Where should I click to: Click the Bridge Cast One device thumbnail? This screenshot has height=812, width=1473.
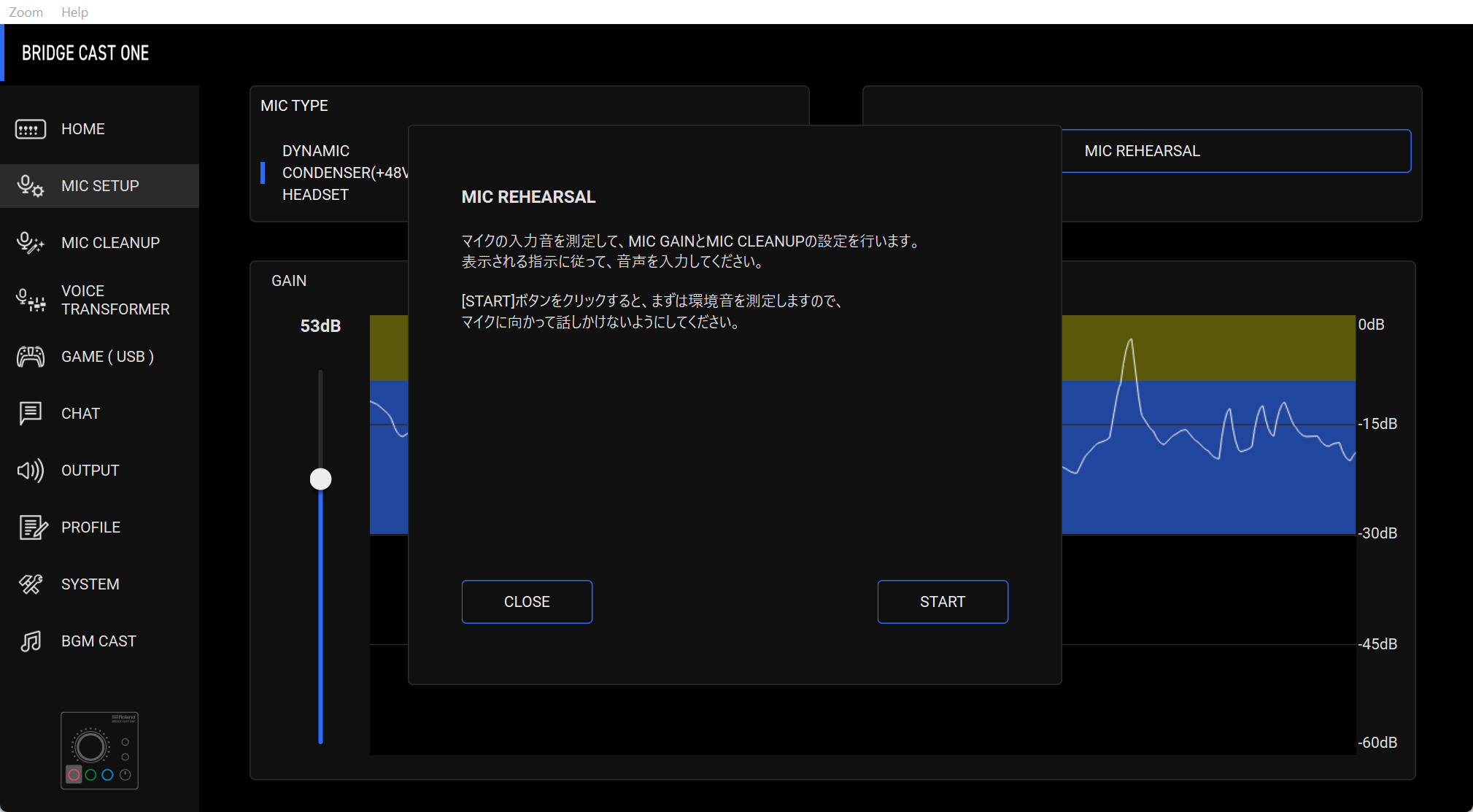(x=99, y=751)
